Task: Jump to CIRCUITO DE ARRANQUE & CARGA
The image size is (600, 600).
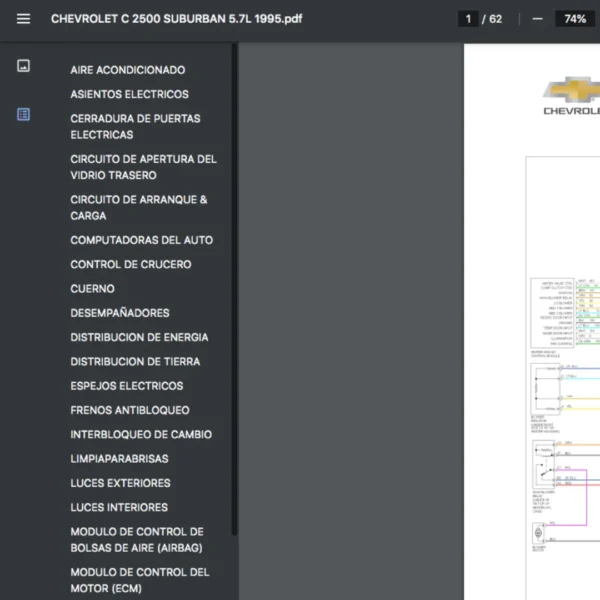Action: pos(139,207)
